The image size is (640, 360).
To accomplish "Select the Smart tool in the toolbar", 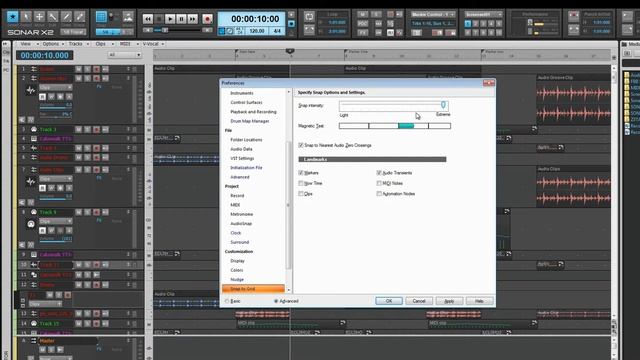I will (x=13, y=17).
